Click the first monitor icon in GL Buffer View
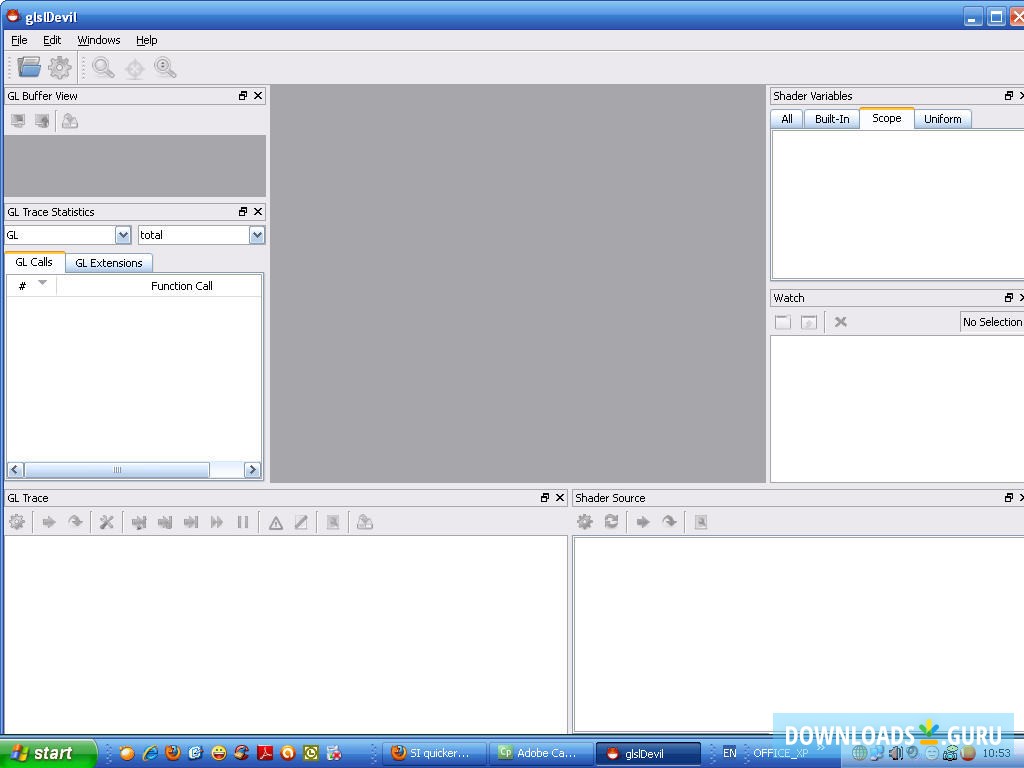1024x768 pixels. (x=18, y=121)
